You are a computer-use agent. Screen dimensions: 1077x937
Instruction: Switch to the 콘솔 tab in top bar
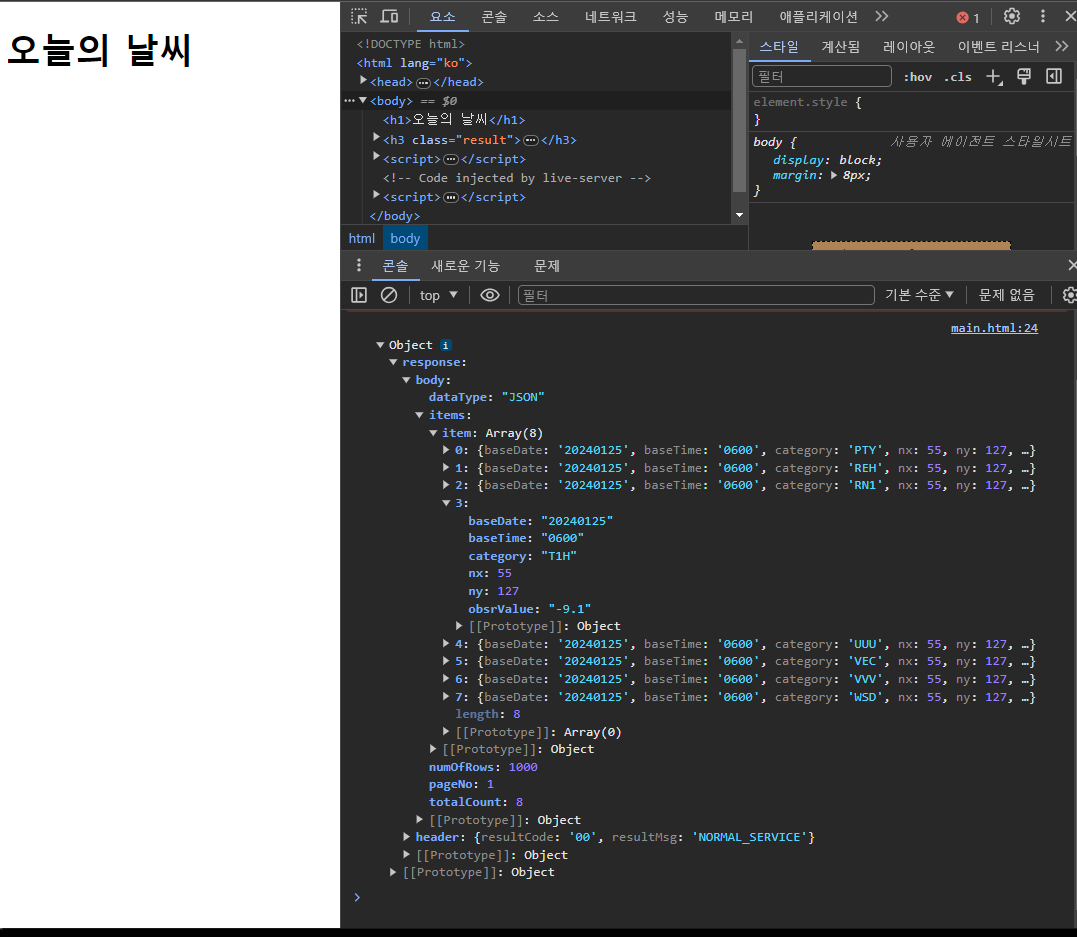click(494, 16)
